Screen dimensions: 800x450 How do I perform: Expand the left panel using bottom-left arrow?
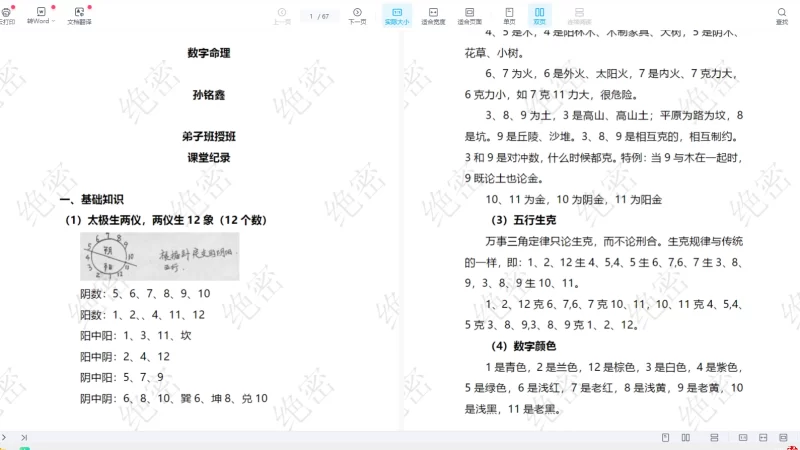click(x=5, y=438)
